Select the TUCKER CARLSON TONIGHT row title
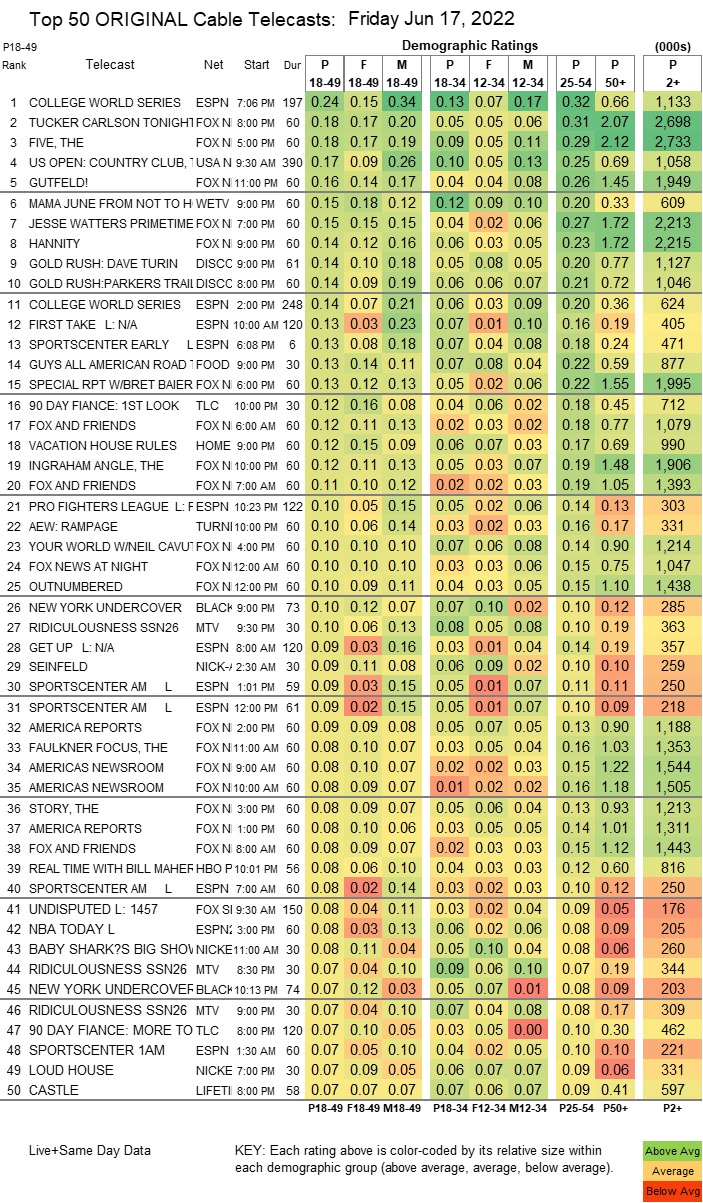This screenshot has height=1203, width=703. click(x=110, y=122)
